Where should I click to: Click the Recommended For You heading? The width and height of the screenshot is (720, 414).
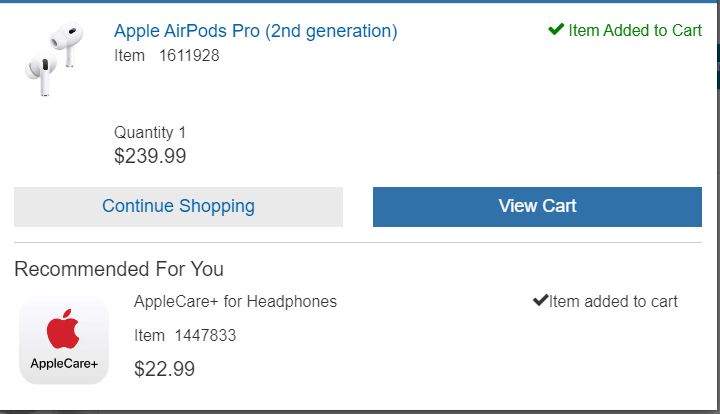click(119, 268)
